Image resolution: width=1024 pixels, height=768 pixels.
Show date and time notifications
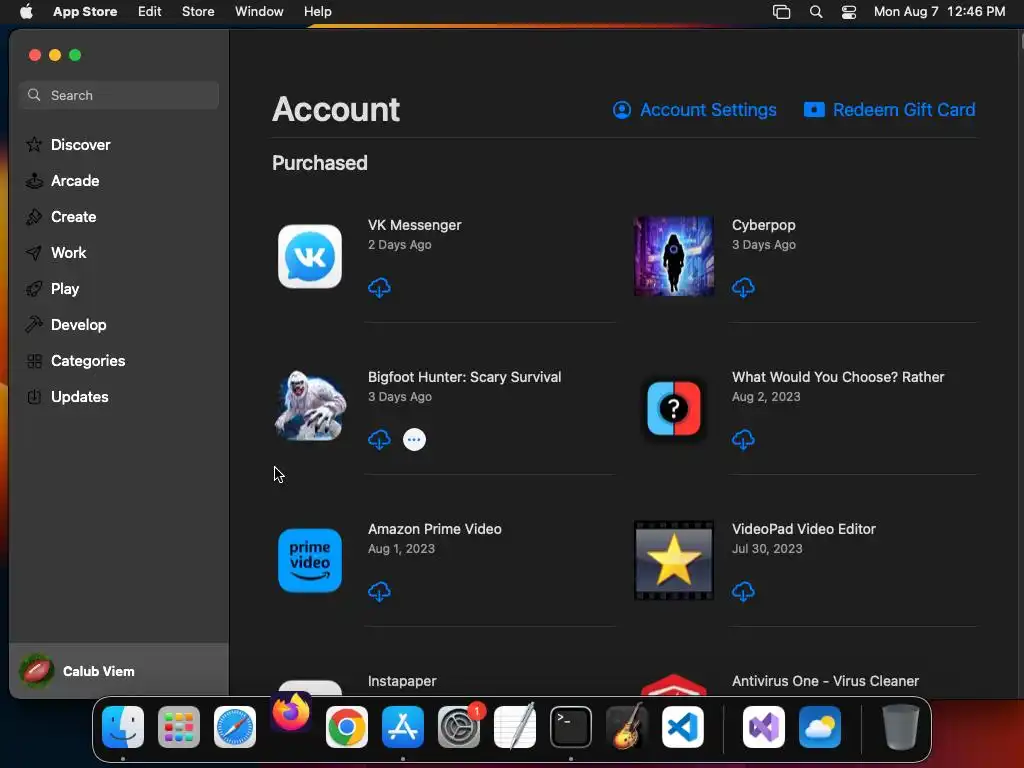pos(939,12)
